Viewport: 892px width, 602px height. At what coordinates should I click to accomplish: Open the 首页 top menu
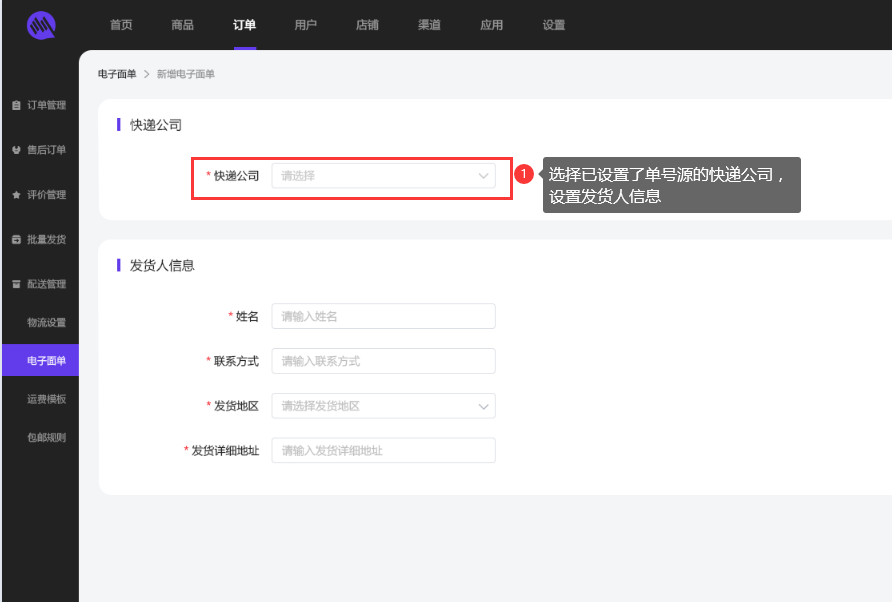coord(121,25)
